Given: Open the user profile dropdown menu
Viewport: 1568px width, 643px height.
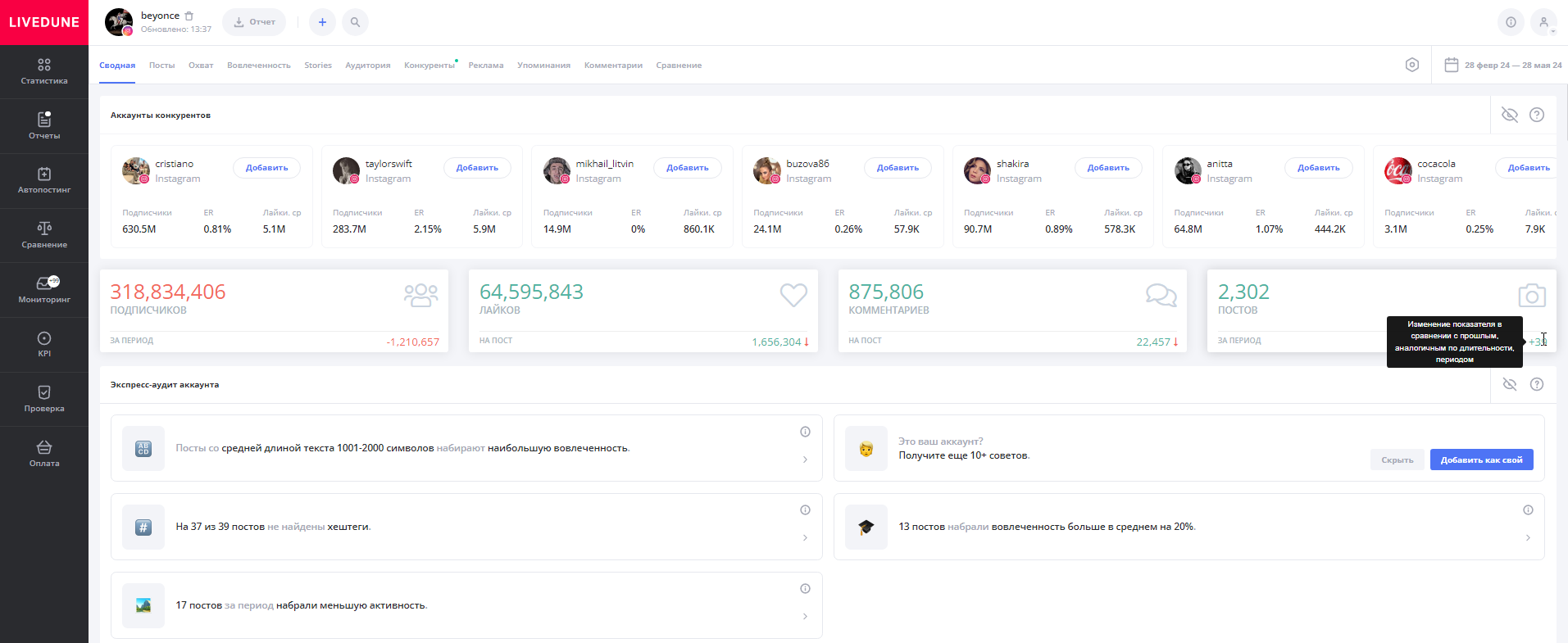Looking at the screenshot, I should click(1543, 22).
